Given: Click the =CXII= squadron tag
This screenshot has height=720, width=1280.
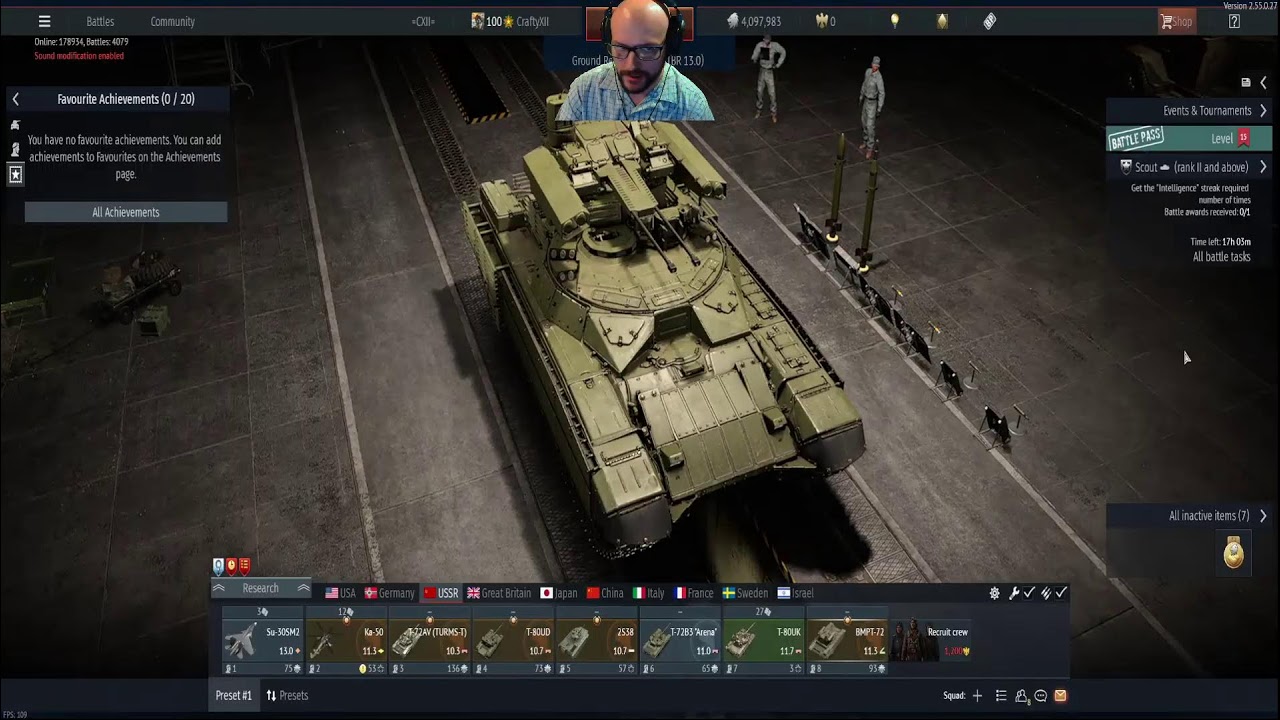Looking at the screenshot, I should (x=423, y=21).
